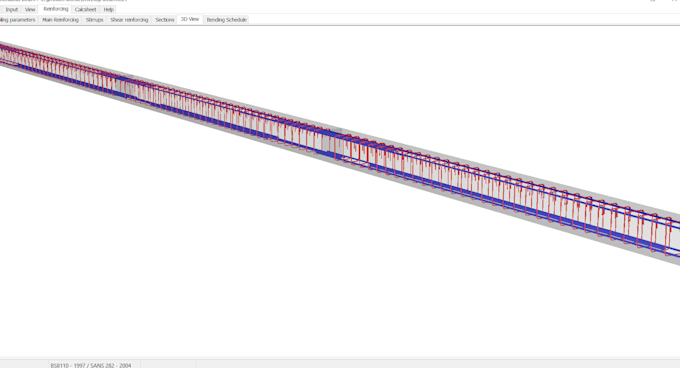This screenshot has width=680, height=368.
Task: Open the Input tab
Action: pyautogui.click(x=12, y=10)
